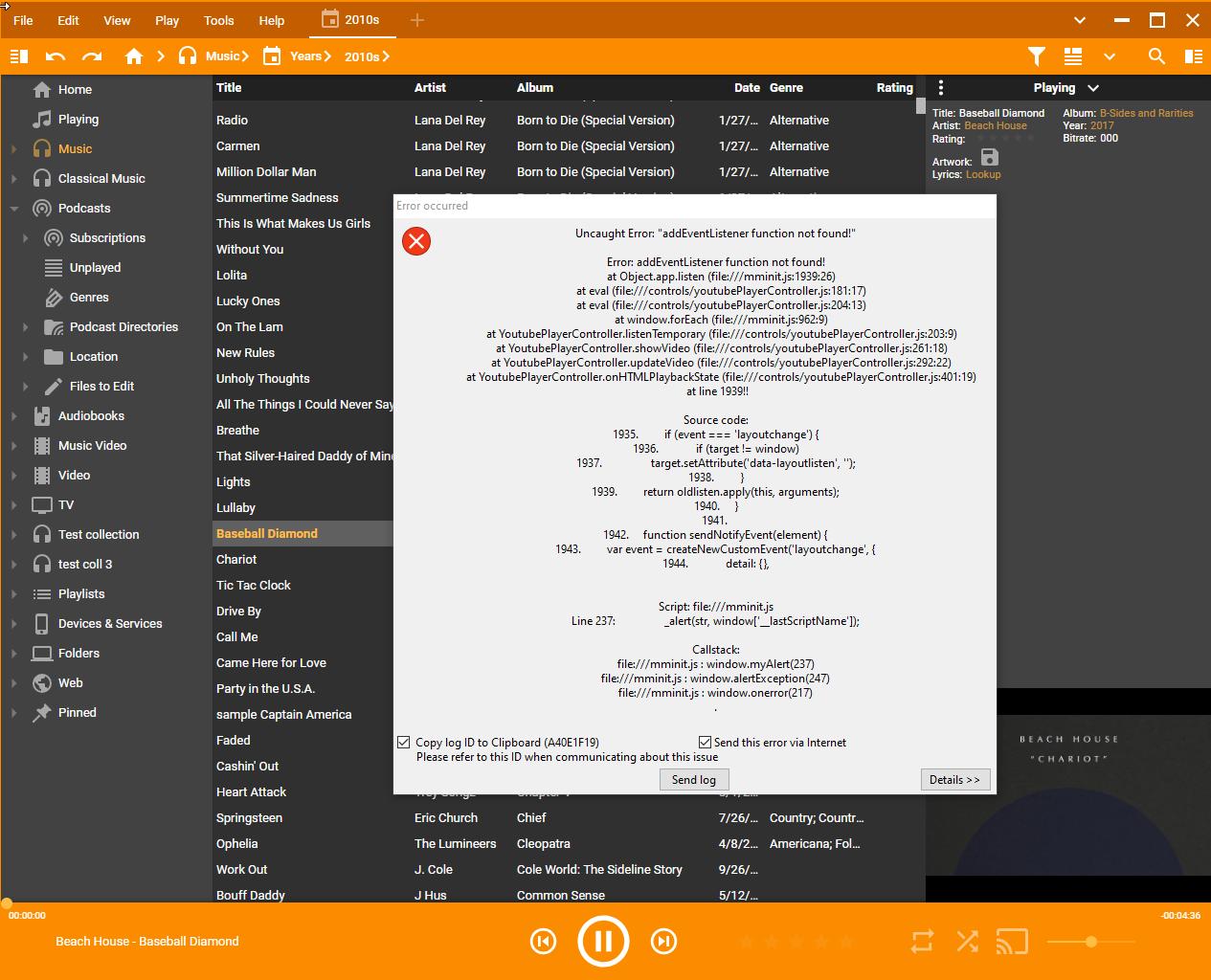
Task: Open the Tools menu
Action: click(218, 20)
